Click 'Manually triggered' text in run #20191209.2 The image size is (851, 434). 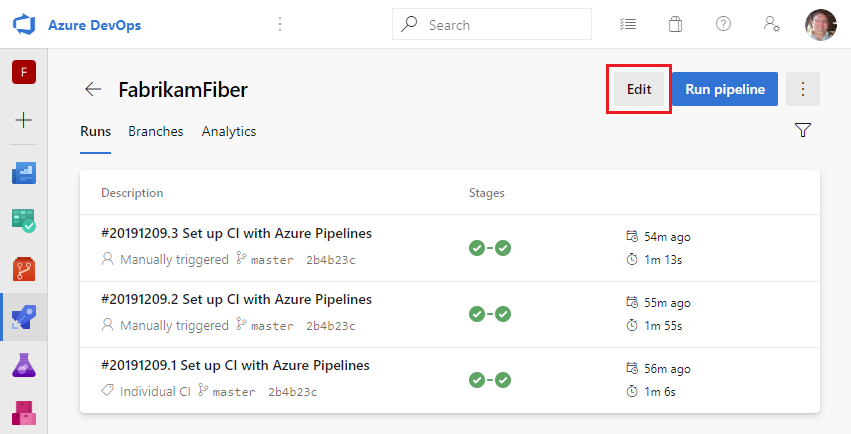(x=174, y=326)
